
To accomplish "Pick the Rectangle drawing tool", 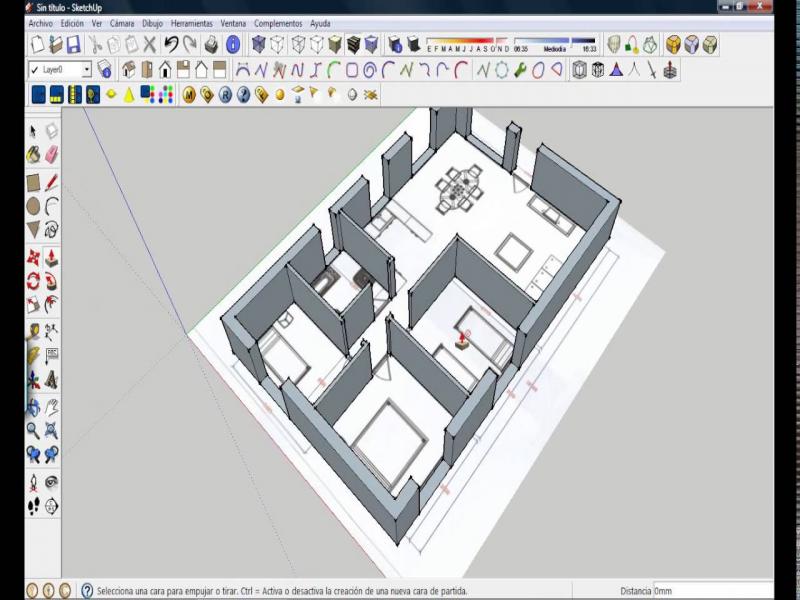I will point(33,182).
